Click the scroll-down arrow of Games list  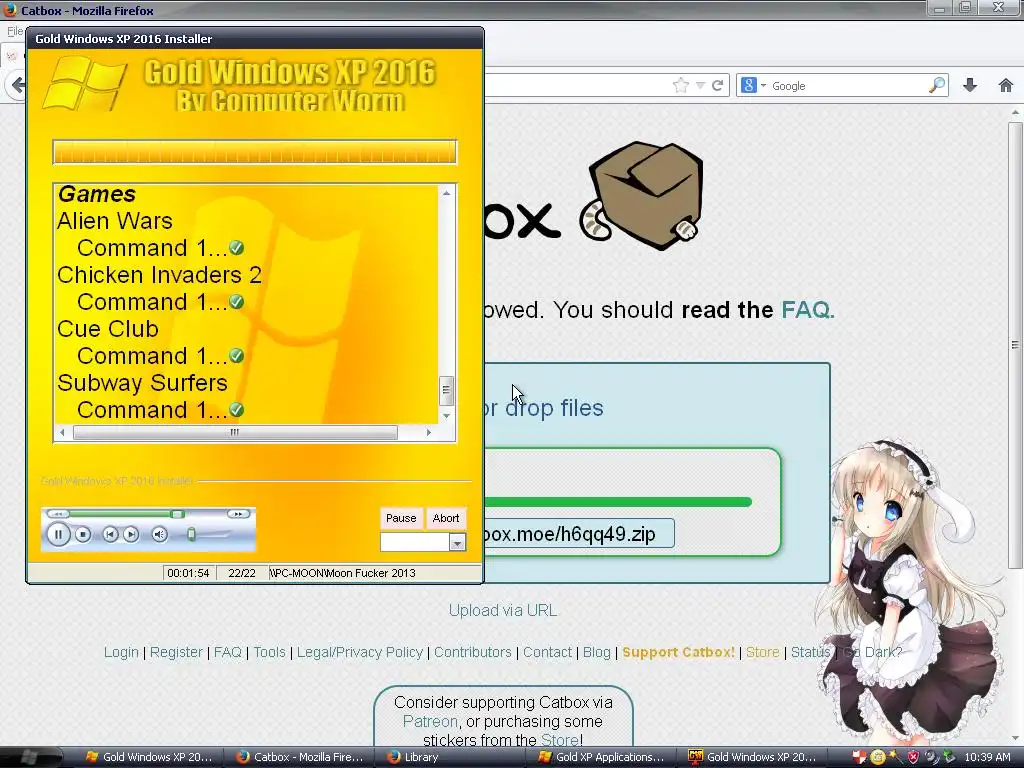tap(447, 416)
